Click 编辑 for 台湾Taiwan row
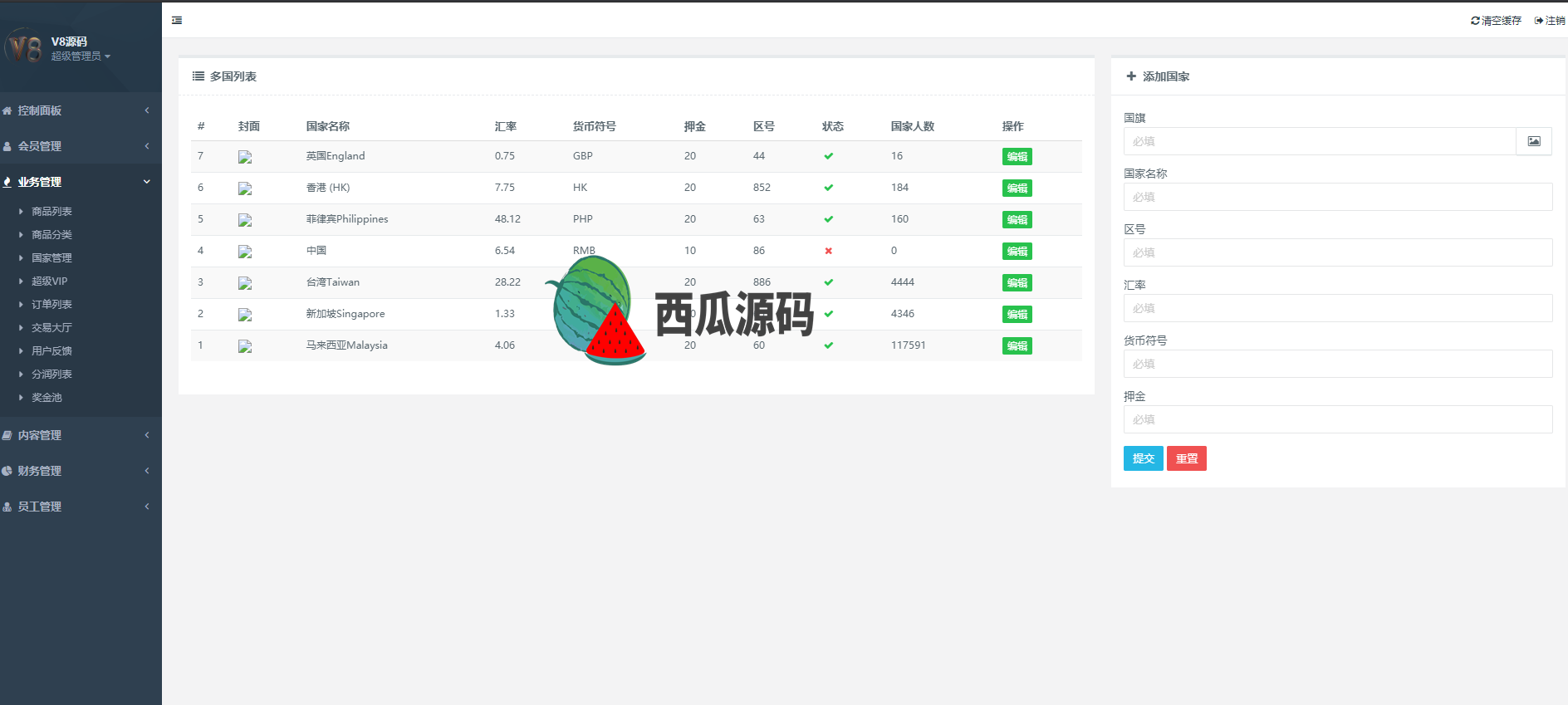Screen dimensions: 1568x705 (1017, 282)
